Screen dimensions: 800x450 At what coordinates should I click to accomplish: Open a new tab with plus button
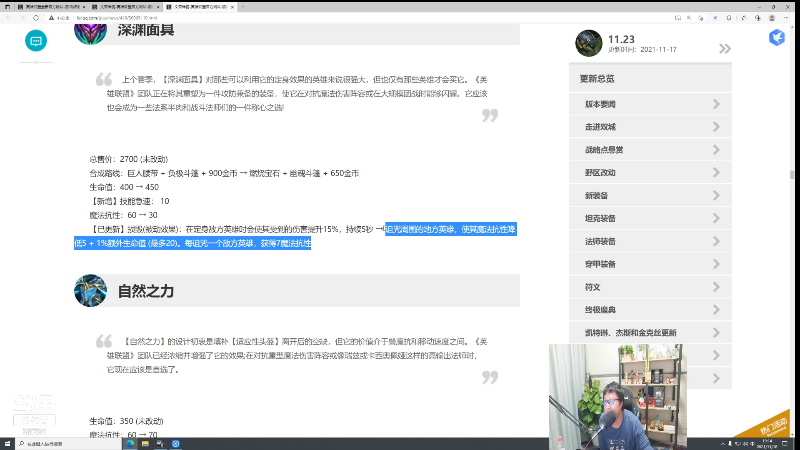(243, 7)
